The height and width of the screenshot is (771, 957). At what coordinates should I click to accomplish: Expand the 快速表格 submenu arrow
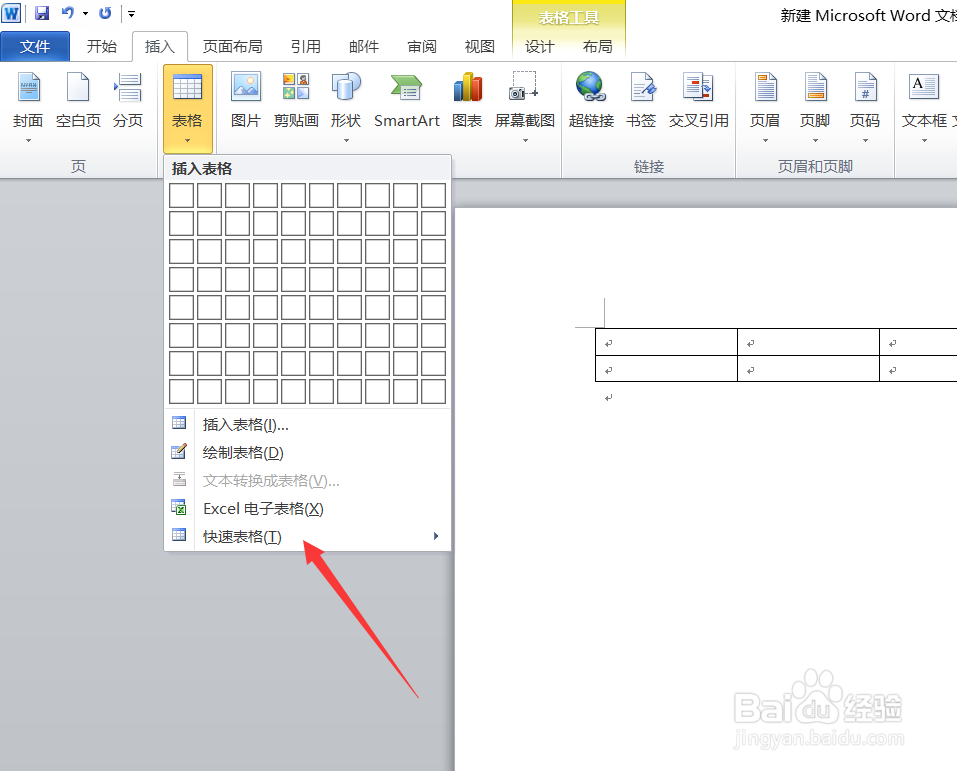pos(436,536)
